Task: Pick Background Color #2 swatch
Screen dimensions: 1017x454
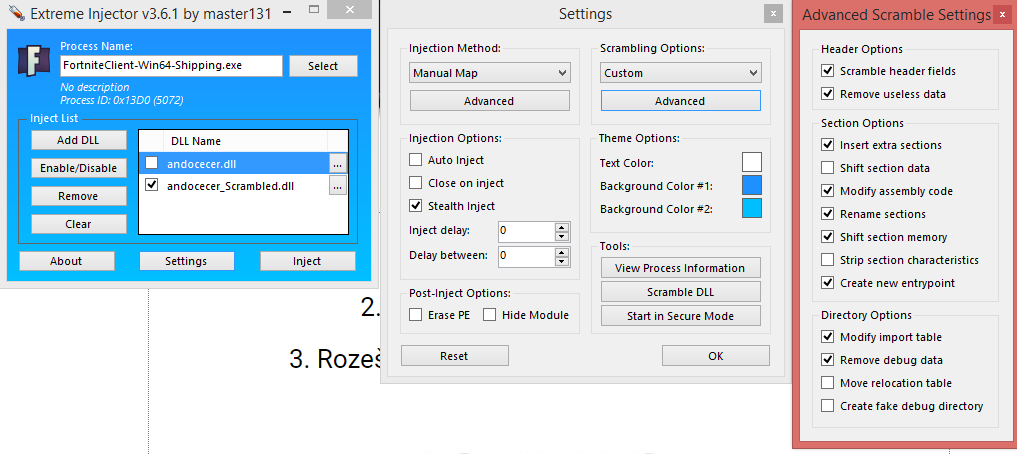Action: pyautogui.click(x=752, y=208)
